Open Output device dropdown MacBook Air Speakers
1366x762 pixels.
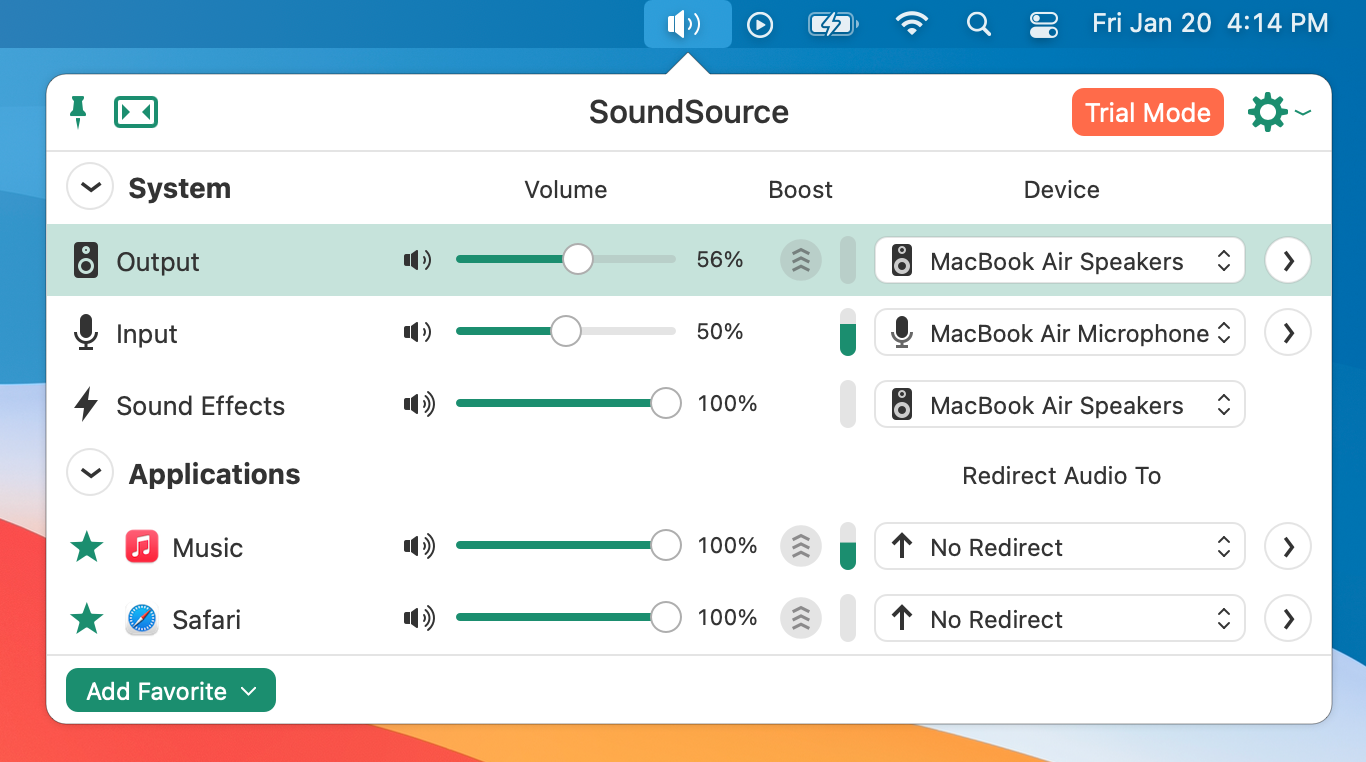(x=1060, y=261)
